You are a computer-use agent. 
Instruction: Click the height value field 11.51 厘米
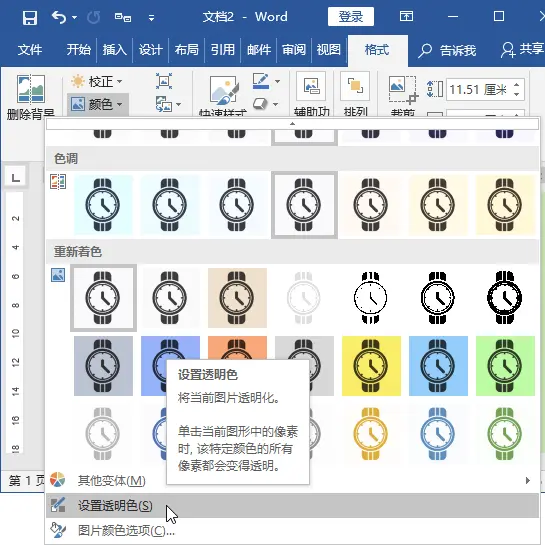coord(478,90)
